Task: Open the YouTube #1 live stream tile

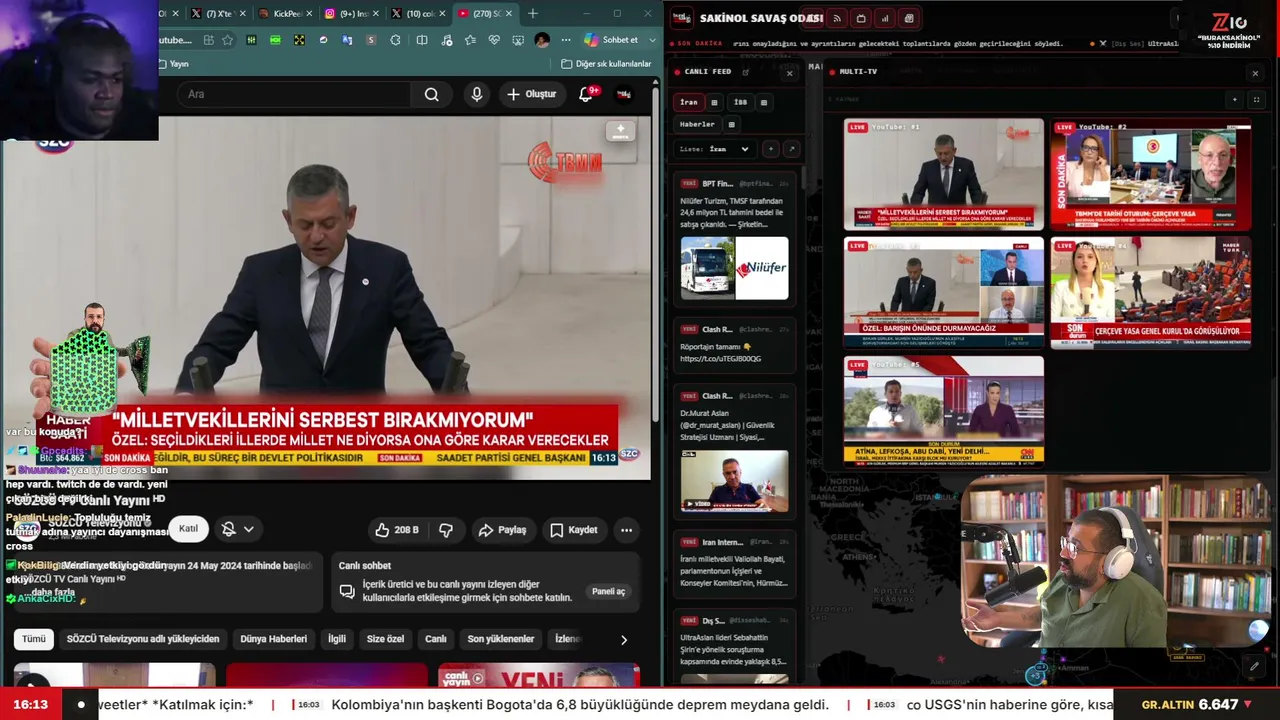Action: click(x=943, y=174)
